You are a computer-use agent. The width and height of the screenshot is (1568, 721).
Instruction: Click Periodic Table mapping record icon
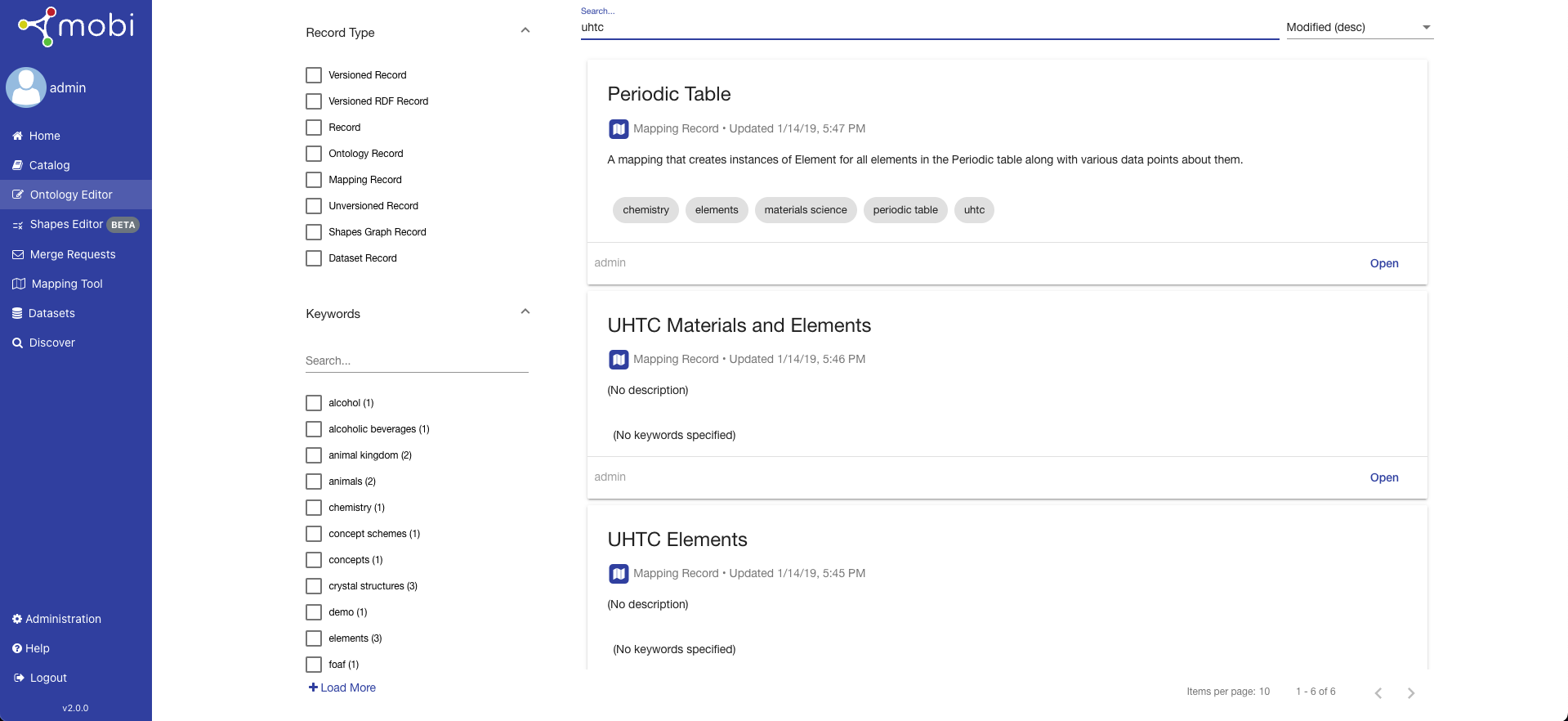[x=619, y=128]
